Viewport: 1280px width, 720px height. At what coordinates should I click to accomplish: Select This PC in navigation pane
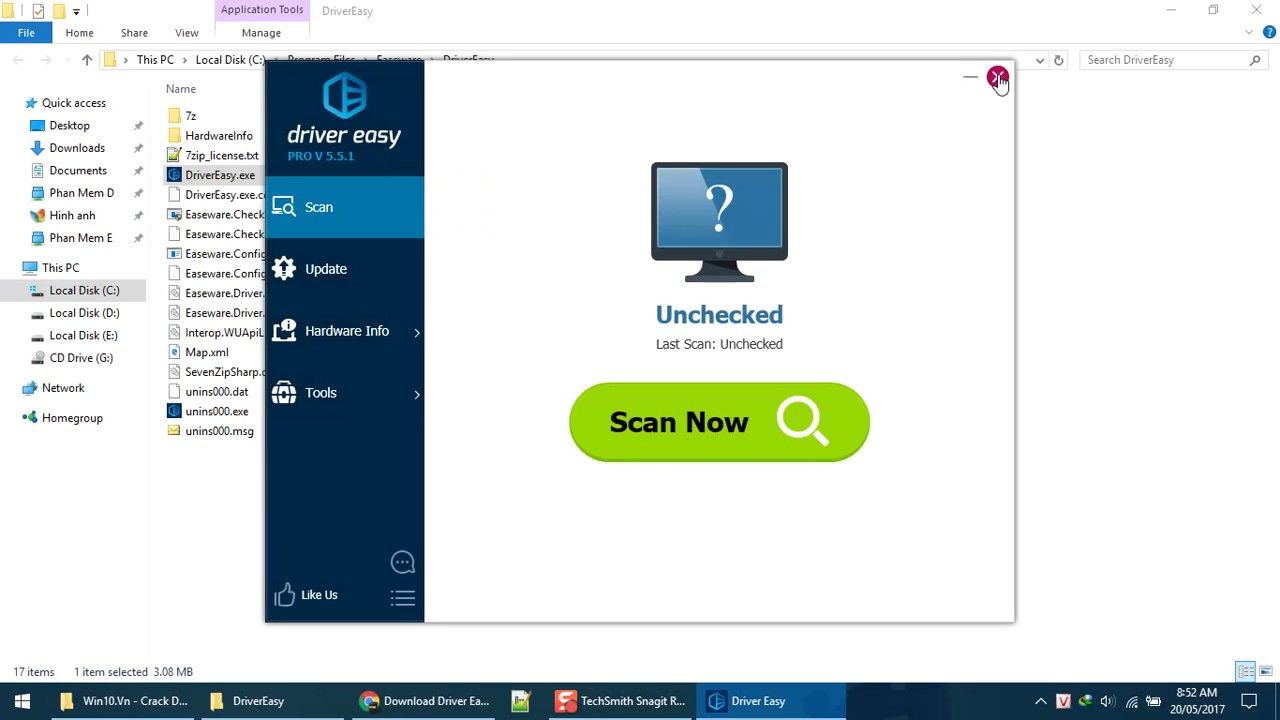click(60, 268)
